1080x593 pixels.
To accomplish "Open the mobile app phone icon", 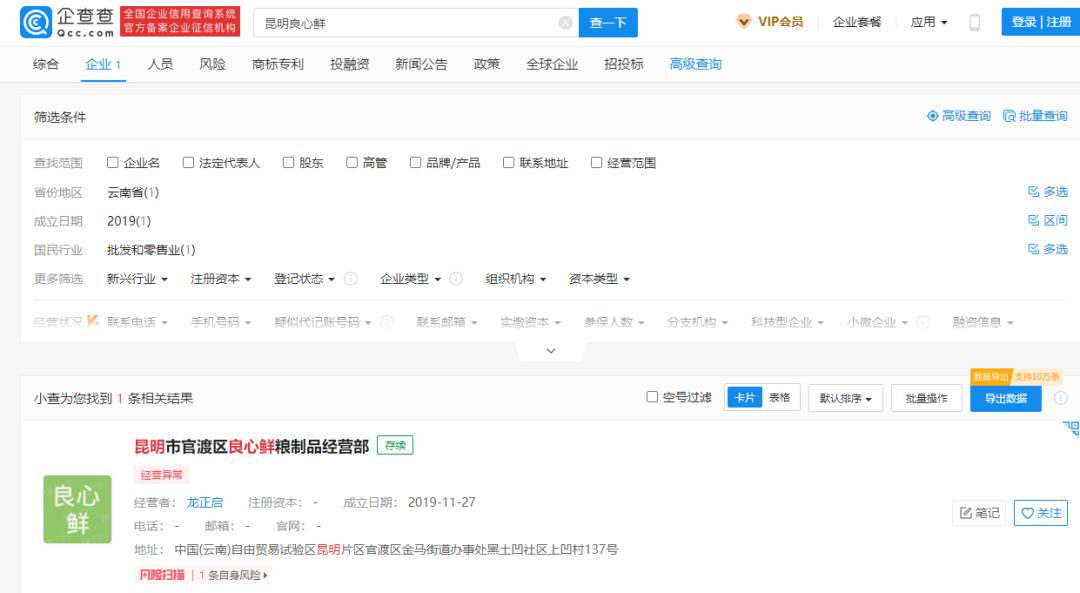I will 974,22.
